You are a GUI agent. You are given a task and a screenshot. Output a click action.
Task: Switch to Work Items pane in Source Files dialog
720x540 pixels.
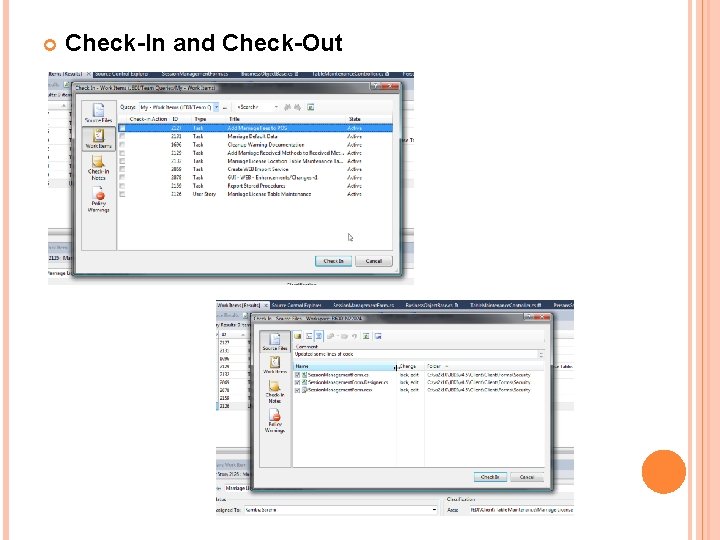(x=275, y=365)
